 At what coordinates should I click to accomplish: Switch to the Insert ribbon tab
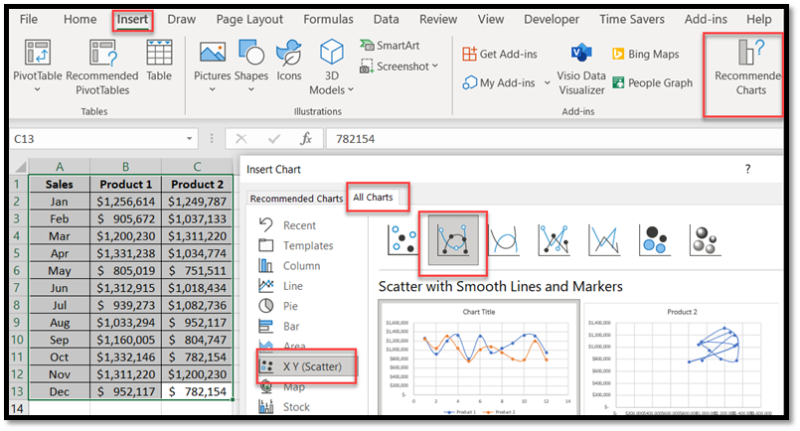[x=132, y=19]
